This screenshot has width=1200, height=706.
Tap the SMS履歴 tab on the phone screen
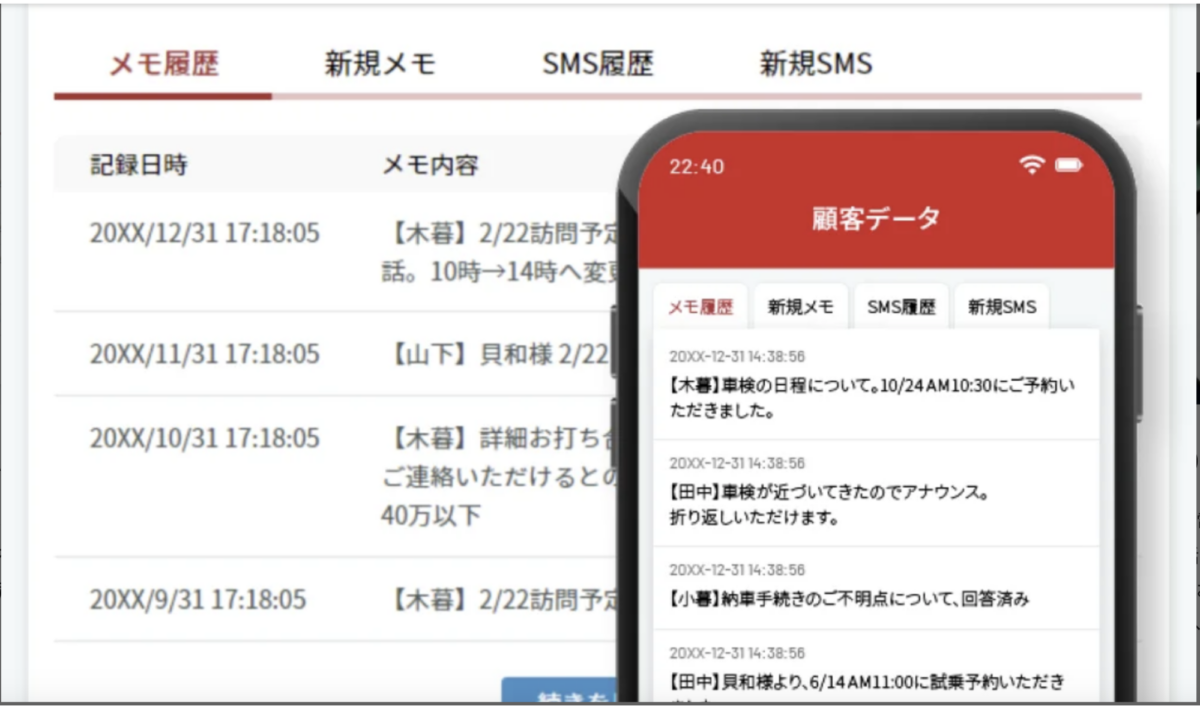coord(901,307)
